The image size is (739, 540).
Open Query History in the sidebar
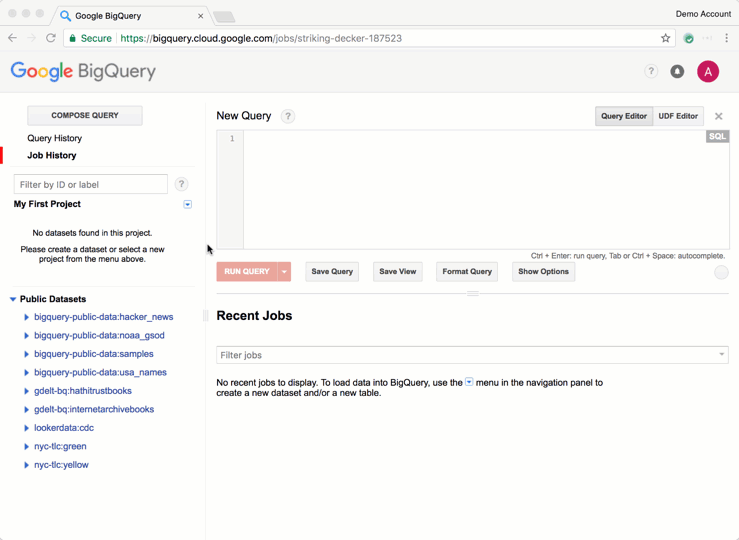pyautogui.click(x=55, y=138)
